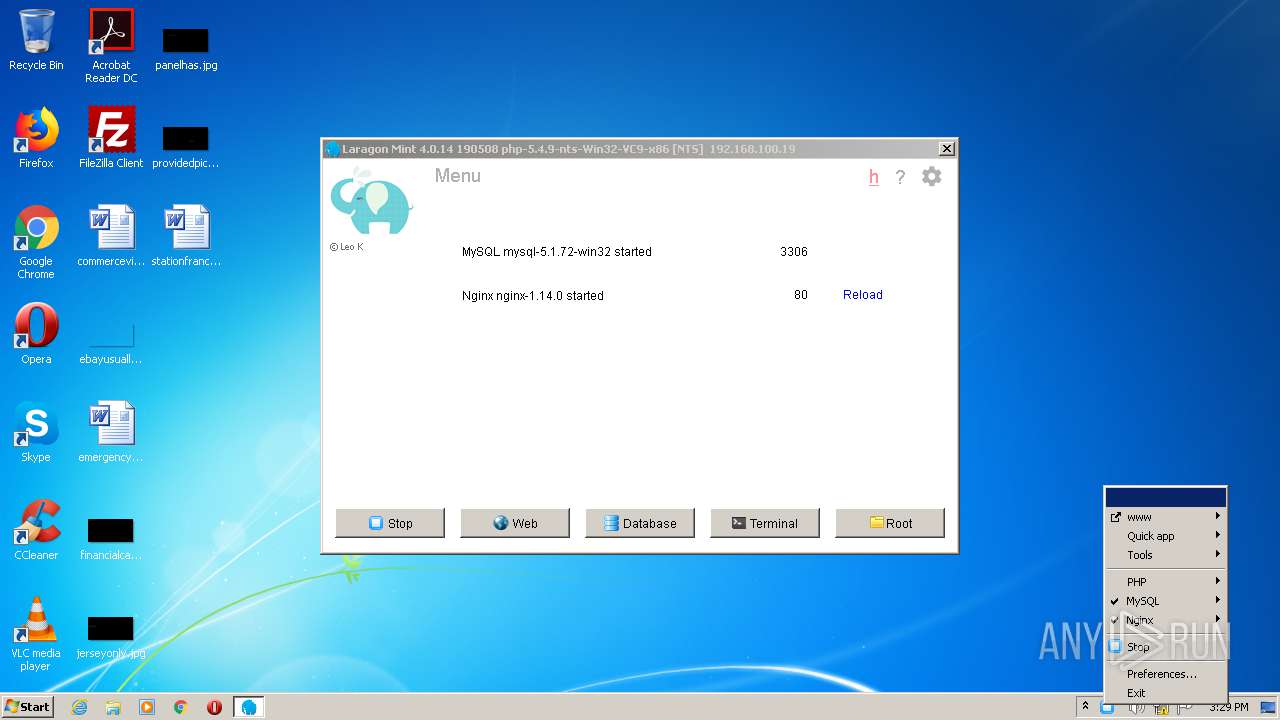1280x720 pixels.
Task: Click the Reload link for Nginx
Action: click(862, 295)
